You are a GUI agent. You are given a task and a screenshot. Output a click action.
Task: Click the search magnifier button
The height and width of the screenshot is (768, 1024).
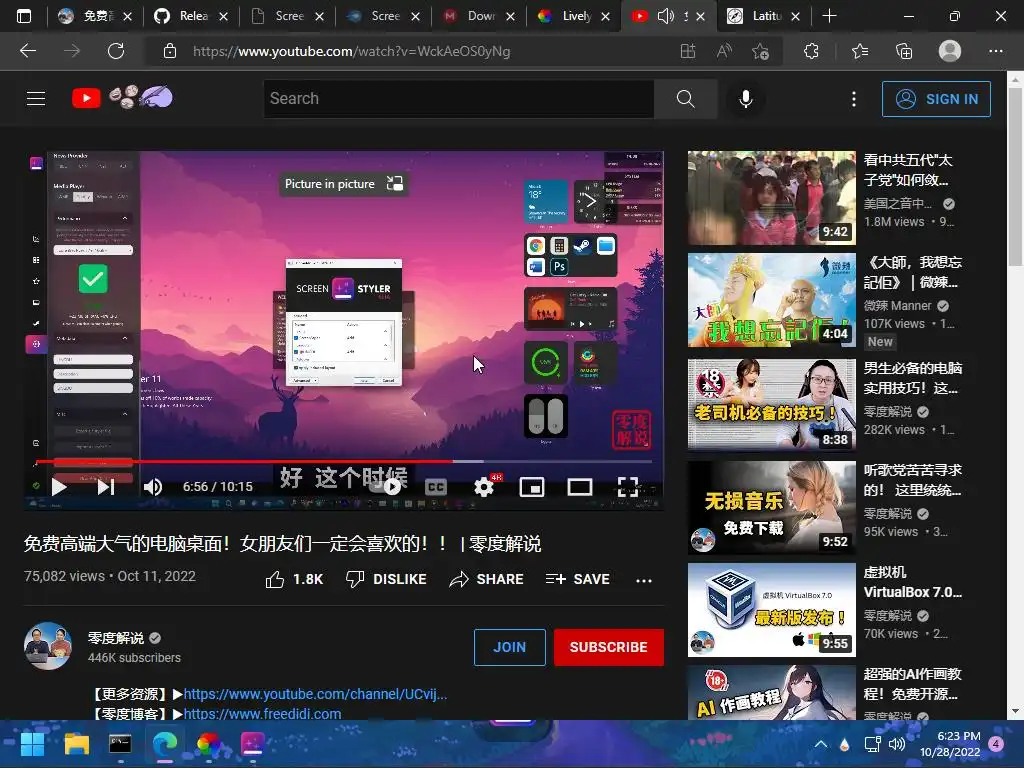(x=685, y=99)
